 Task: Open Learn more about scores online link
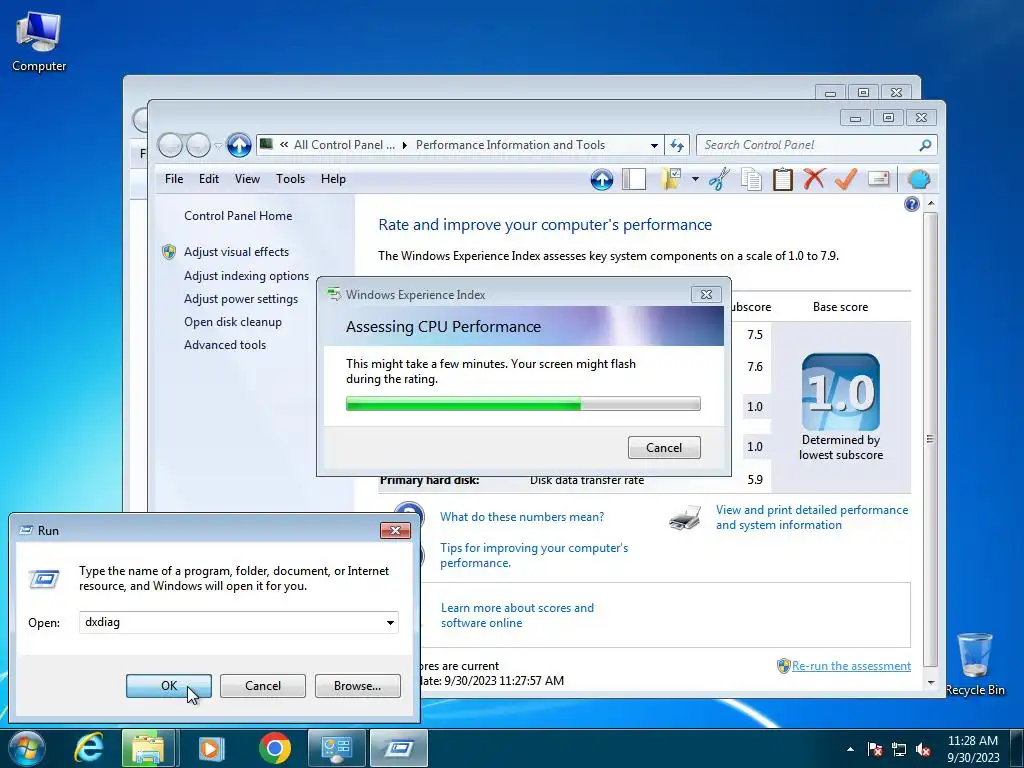tap(517, 615)
